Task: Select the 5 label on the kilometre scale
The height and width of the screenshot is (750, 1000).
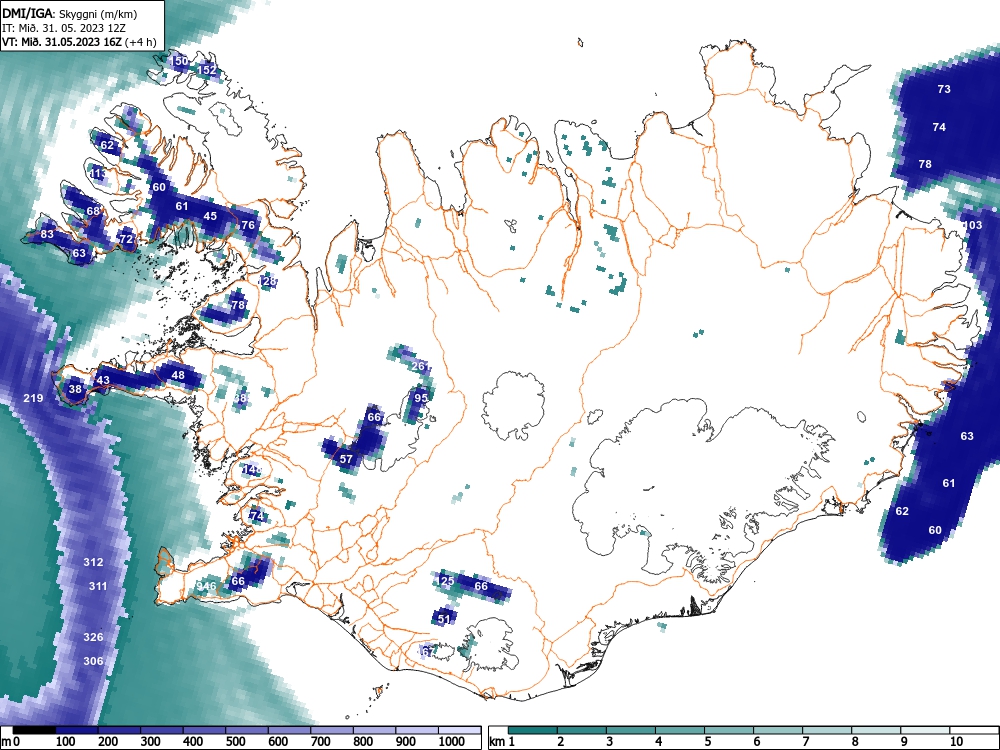Action: (x=707, y=741)
